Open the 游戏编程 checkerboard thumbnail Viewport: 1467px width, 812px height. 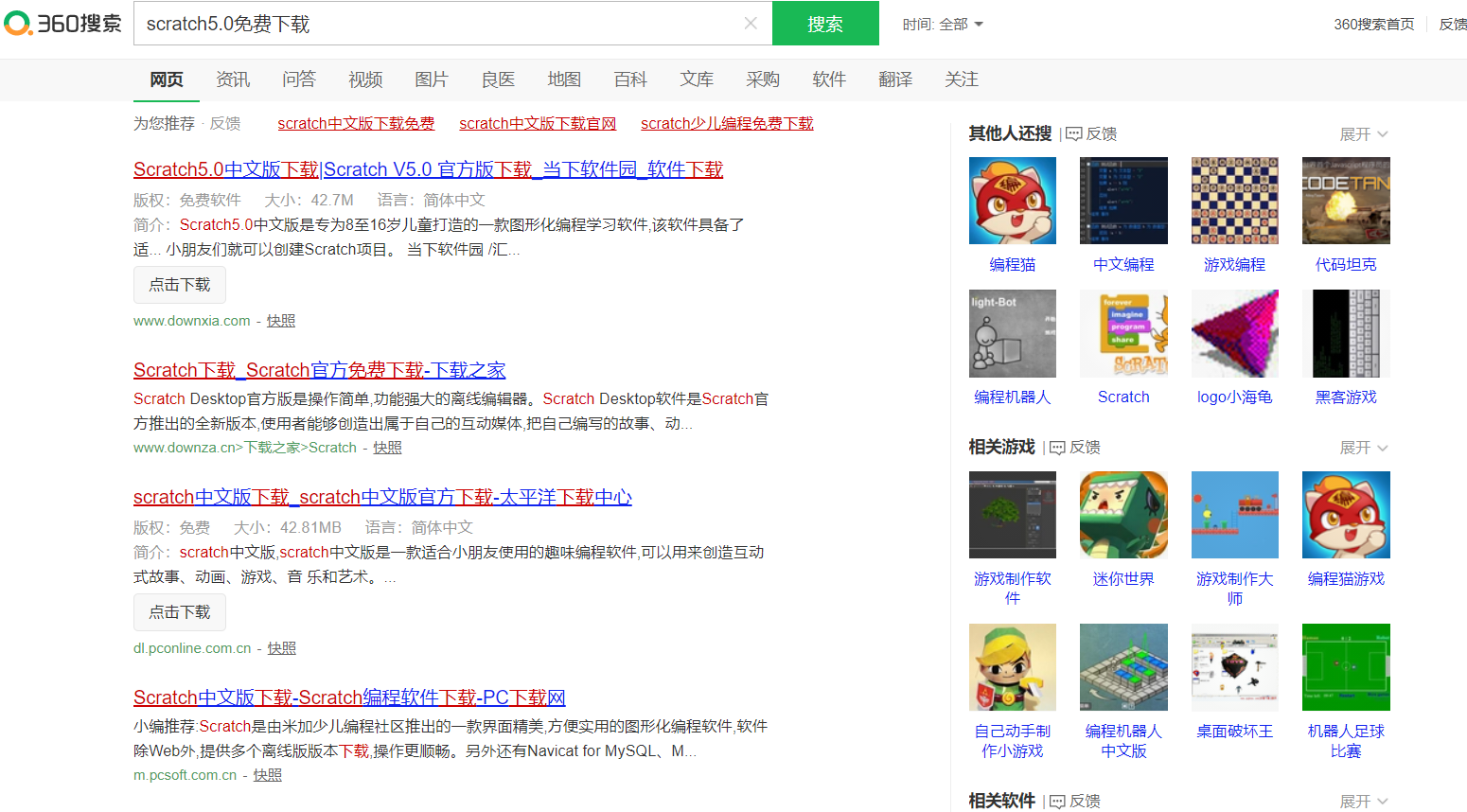[x=1235, y=201]
